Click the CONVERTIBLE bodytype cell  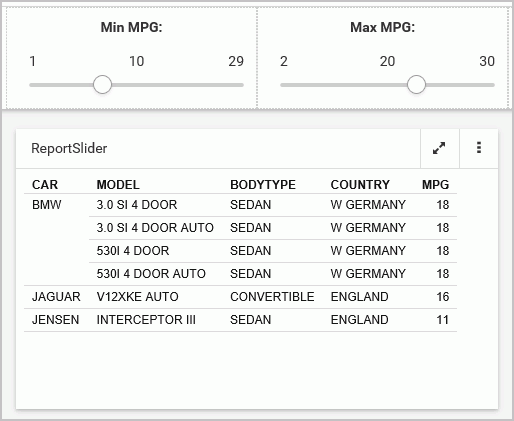[272, 297]
